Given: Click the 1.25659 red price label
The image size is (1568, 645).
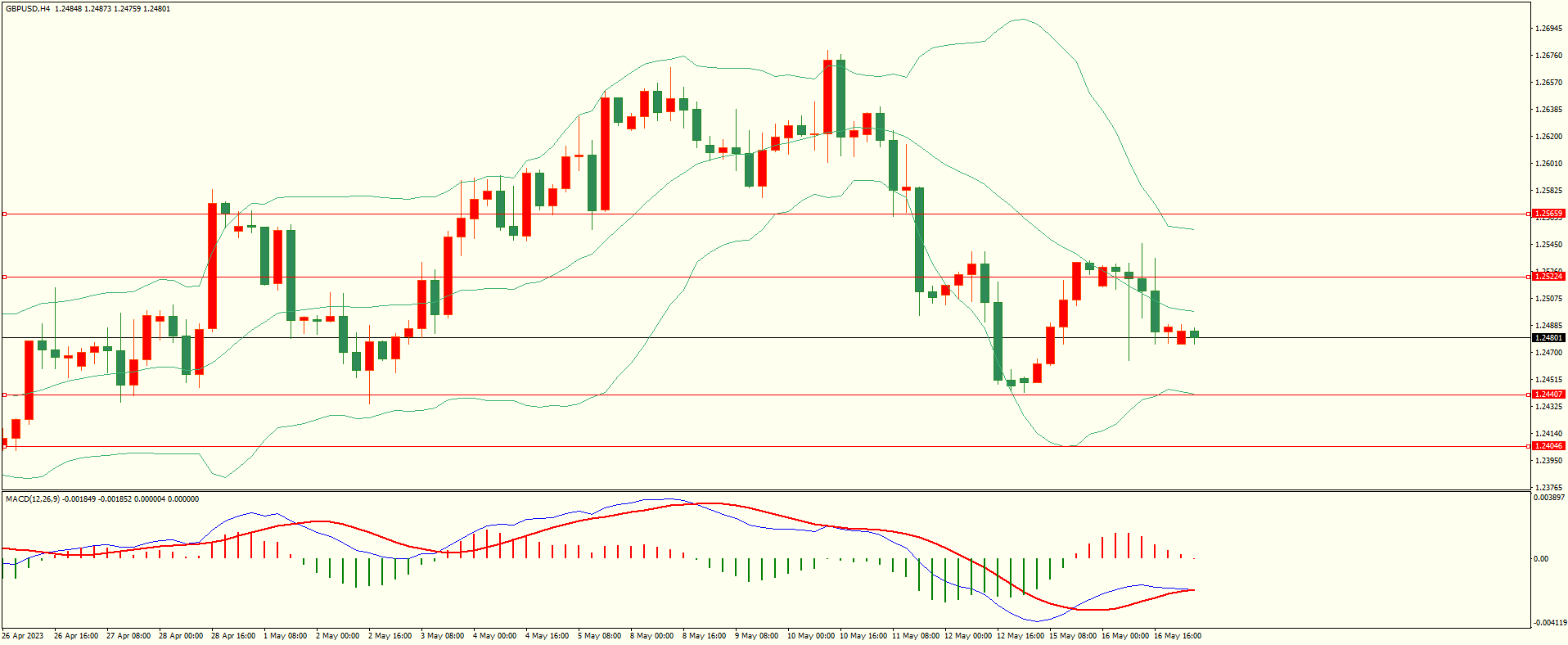Looking at the screenshot, I should click(x=1548, y=214).
